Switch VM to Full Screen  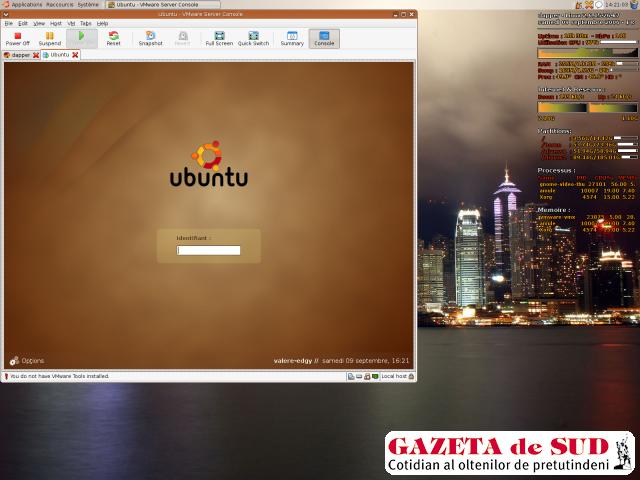(x=219, y=39)
